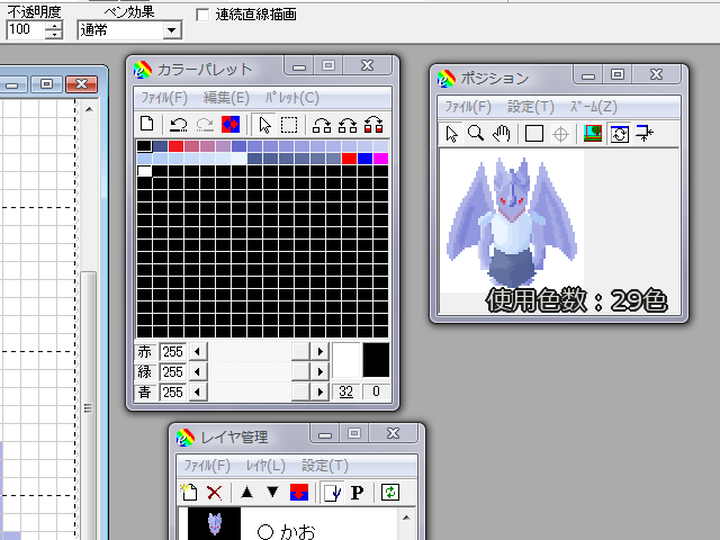Click the Layer Manager list scroll up arrow
This screenshot has height=540, width=720.
tap(406, 518)
